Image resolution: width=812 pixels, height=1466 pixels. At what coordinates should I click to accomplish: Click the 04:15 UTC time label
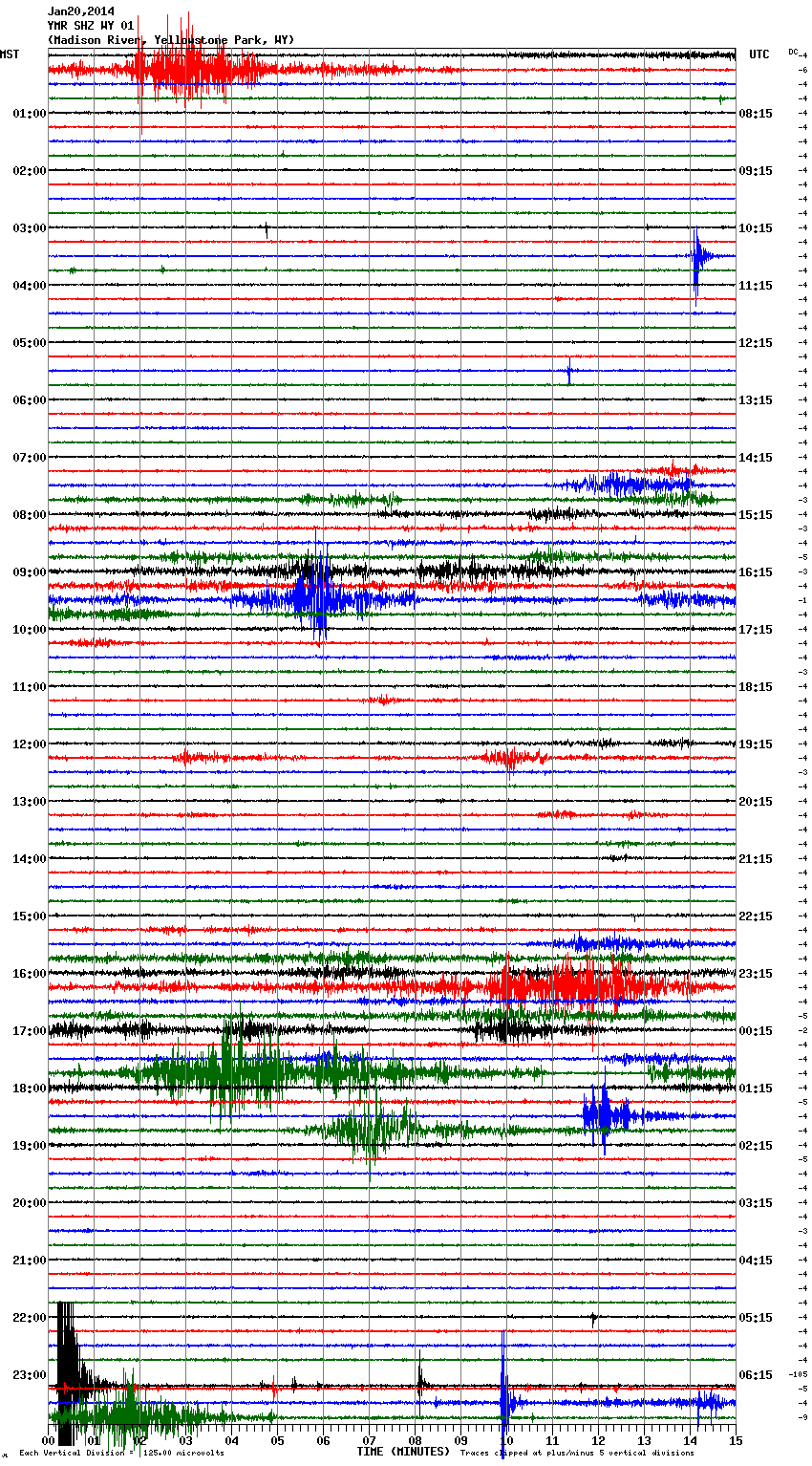click(756, 1261)
